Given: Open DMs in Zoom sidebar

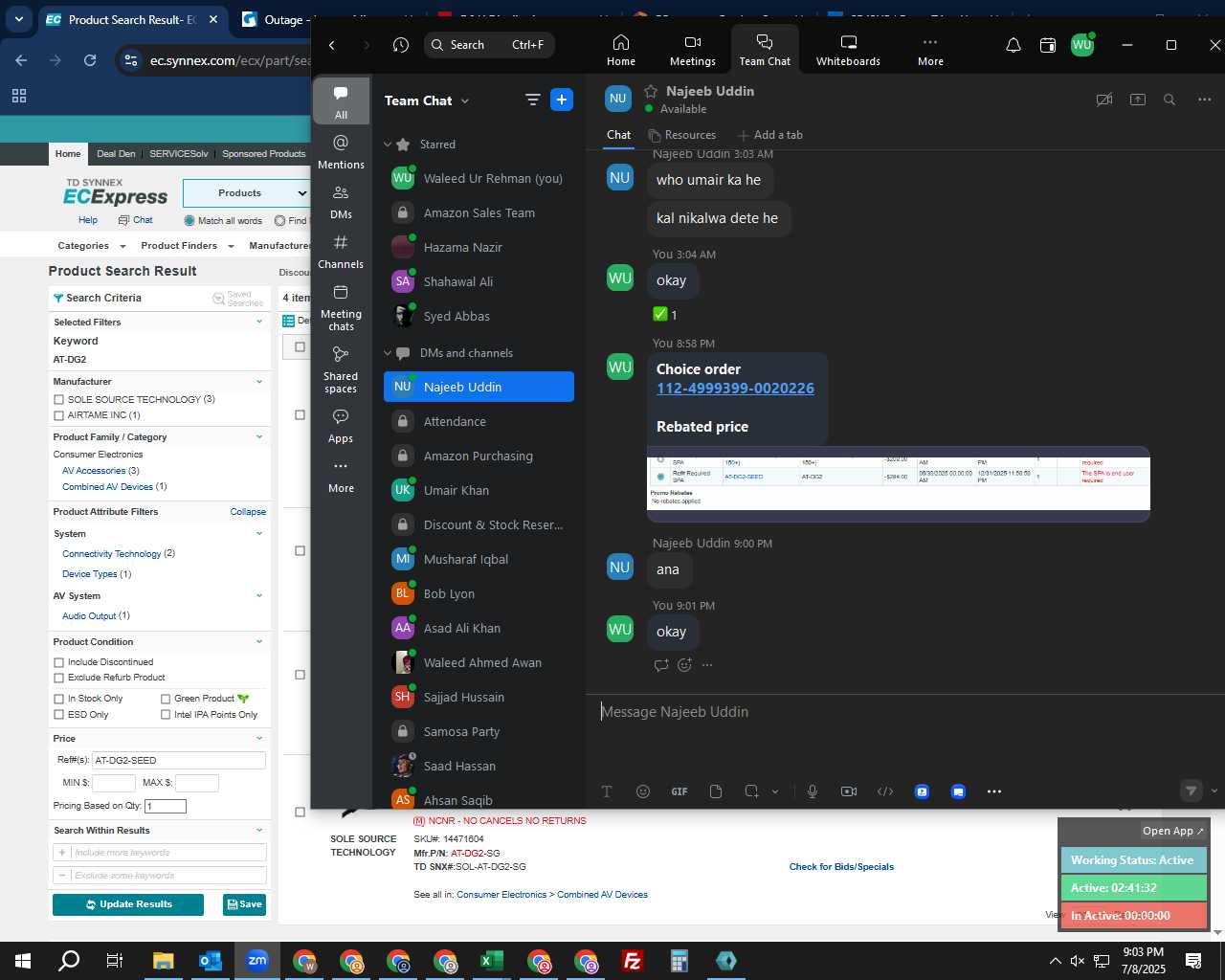Looking at the screenshot, I should (341, 201).
